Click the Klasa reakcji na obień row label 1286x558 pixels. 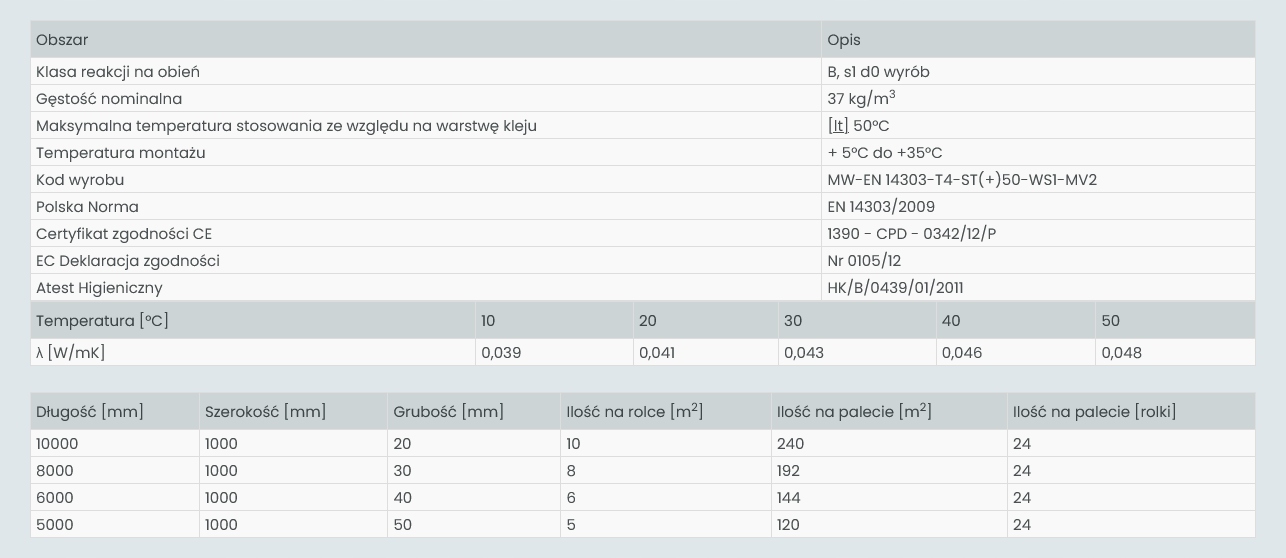(118, 72)
